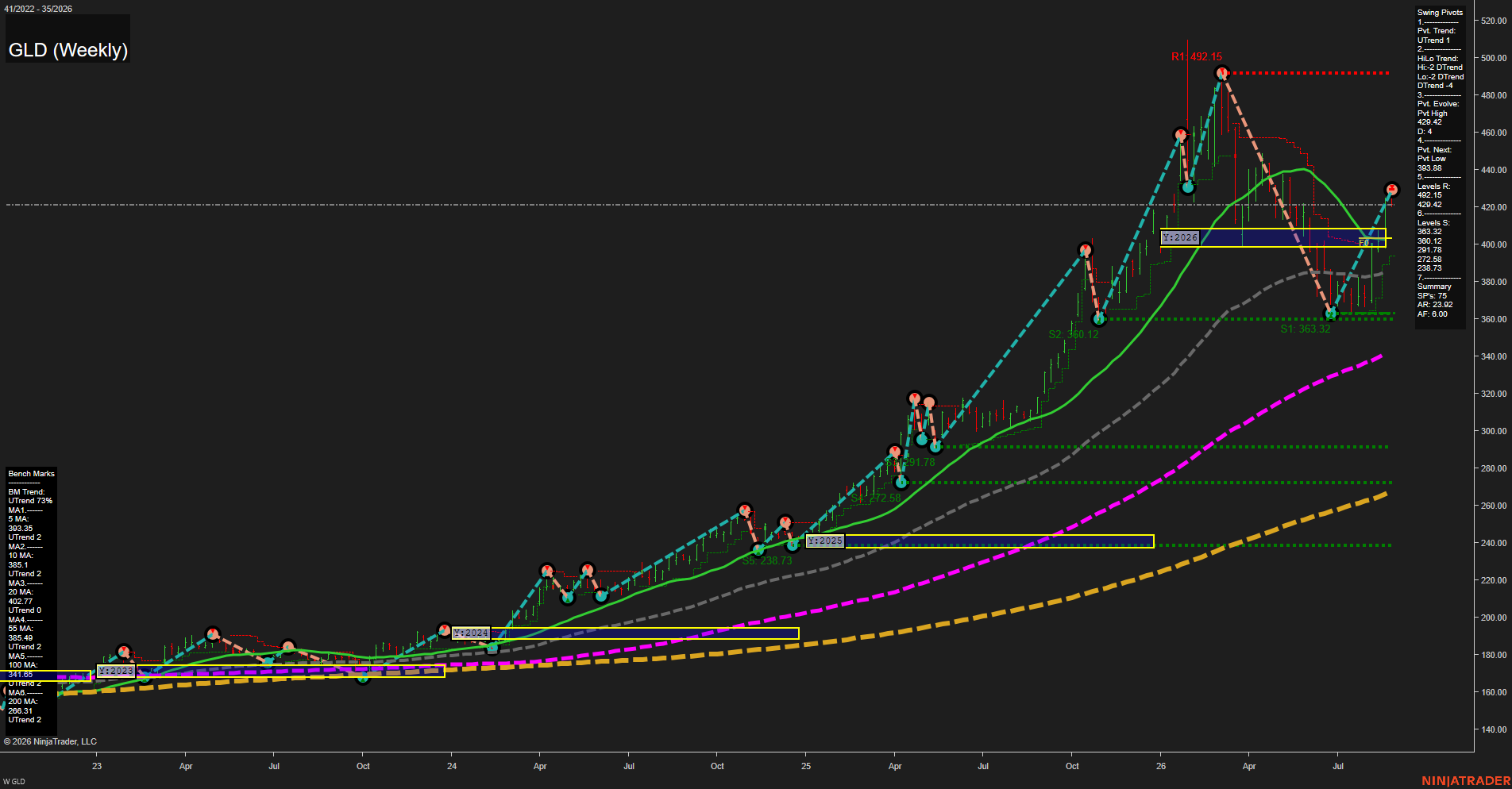This screenshot has width=1512, height=789.
Task: Click the 26 year label on time axis
Action: point(1161,766)
